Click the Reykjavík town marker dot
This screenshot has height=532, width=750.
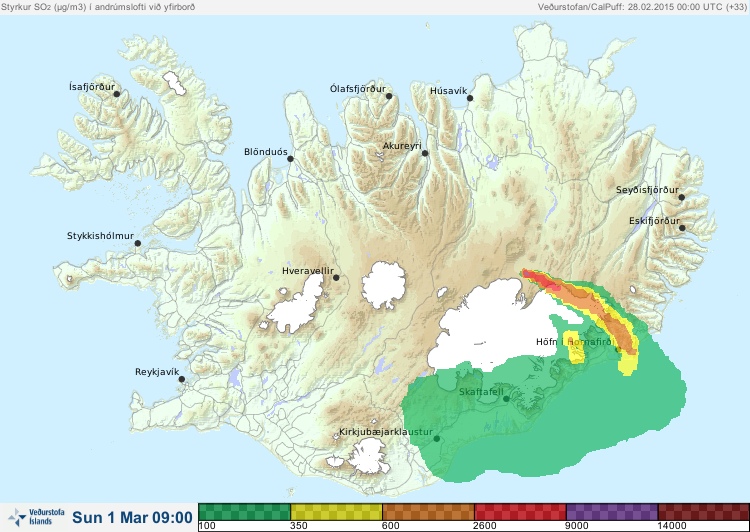click(x=182, y=379)
